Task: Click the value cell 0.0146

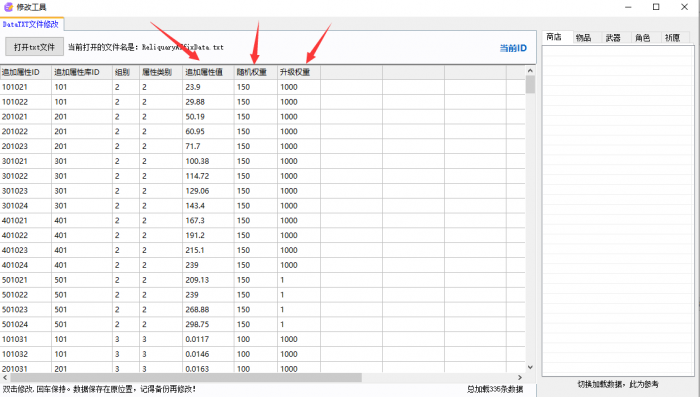Action: click(x=208, y=354)
